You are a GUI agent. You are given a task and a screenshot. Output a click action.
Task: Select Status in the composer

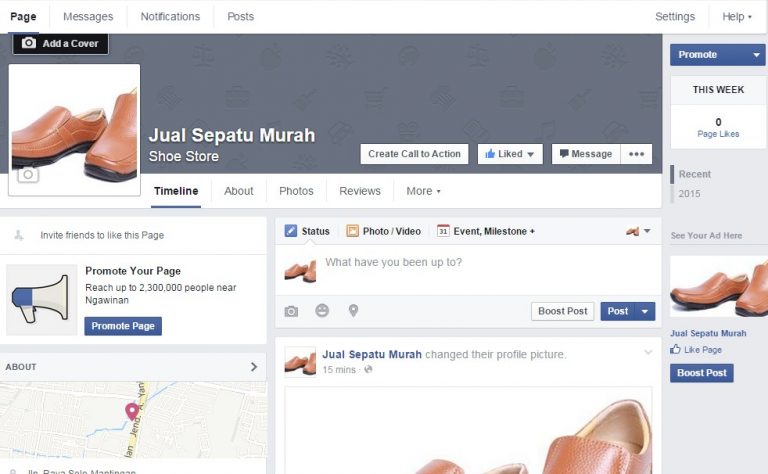pos(315,231)
